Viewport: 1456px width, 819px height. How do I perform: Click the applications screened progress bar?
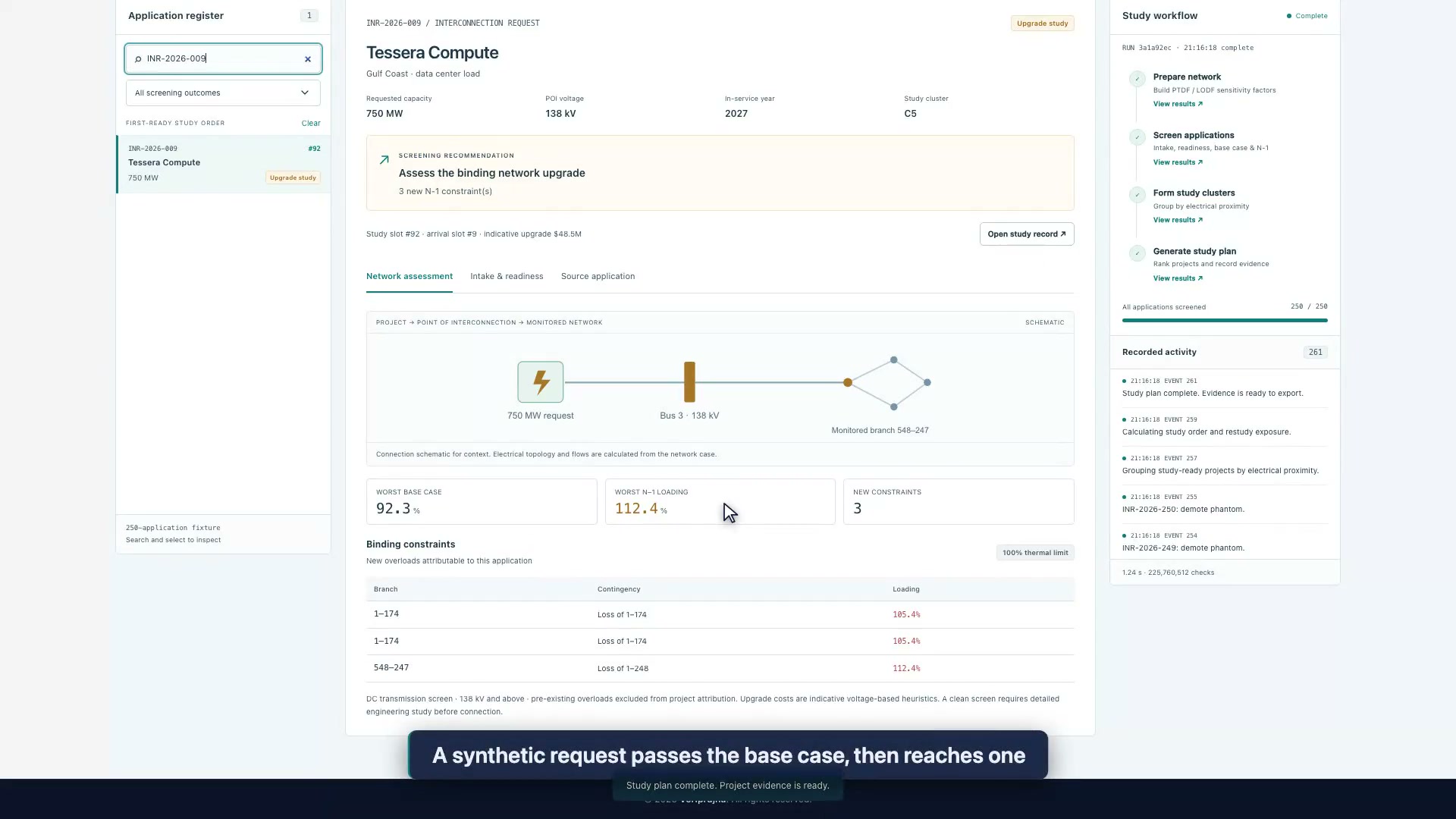[x=1225, y=321]
